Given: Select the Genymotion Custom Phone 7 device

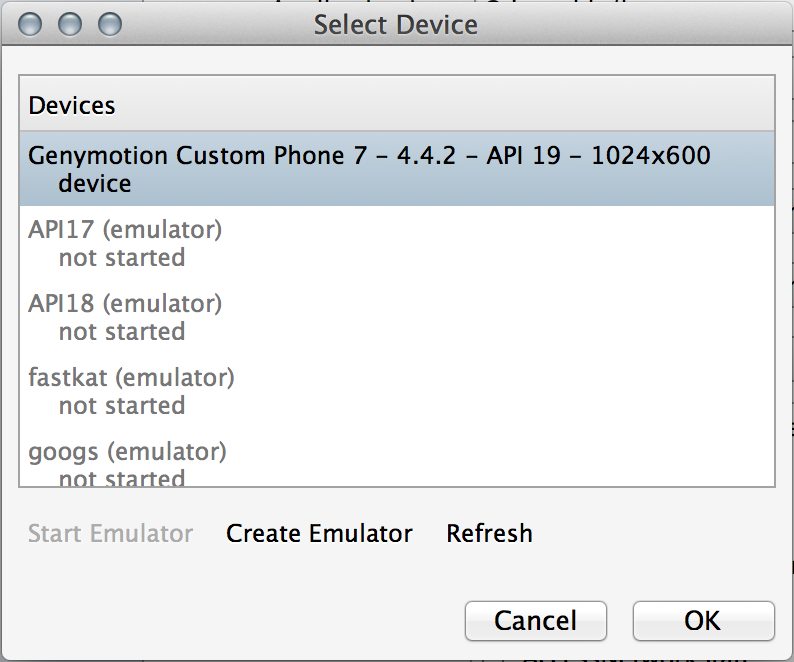Looking at the screenshot, I should click(369, 156).
